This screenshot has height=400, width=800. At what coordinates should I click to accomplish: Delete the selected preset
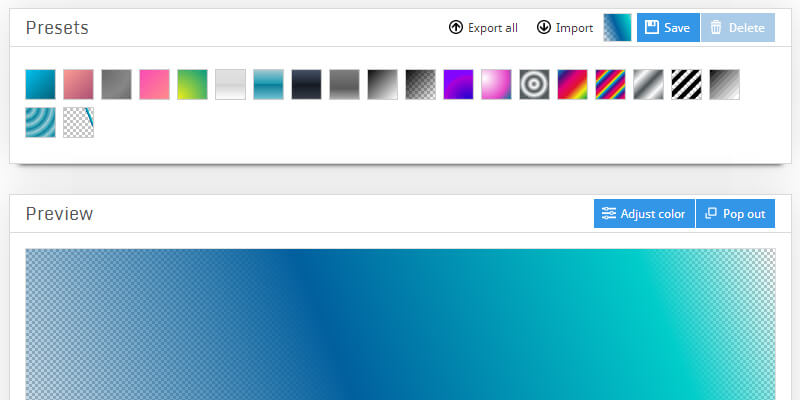[738, 28]
